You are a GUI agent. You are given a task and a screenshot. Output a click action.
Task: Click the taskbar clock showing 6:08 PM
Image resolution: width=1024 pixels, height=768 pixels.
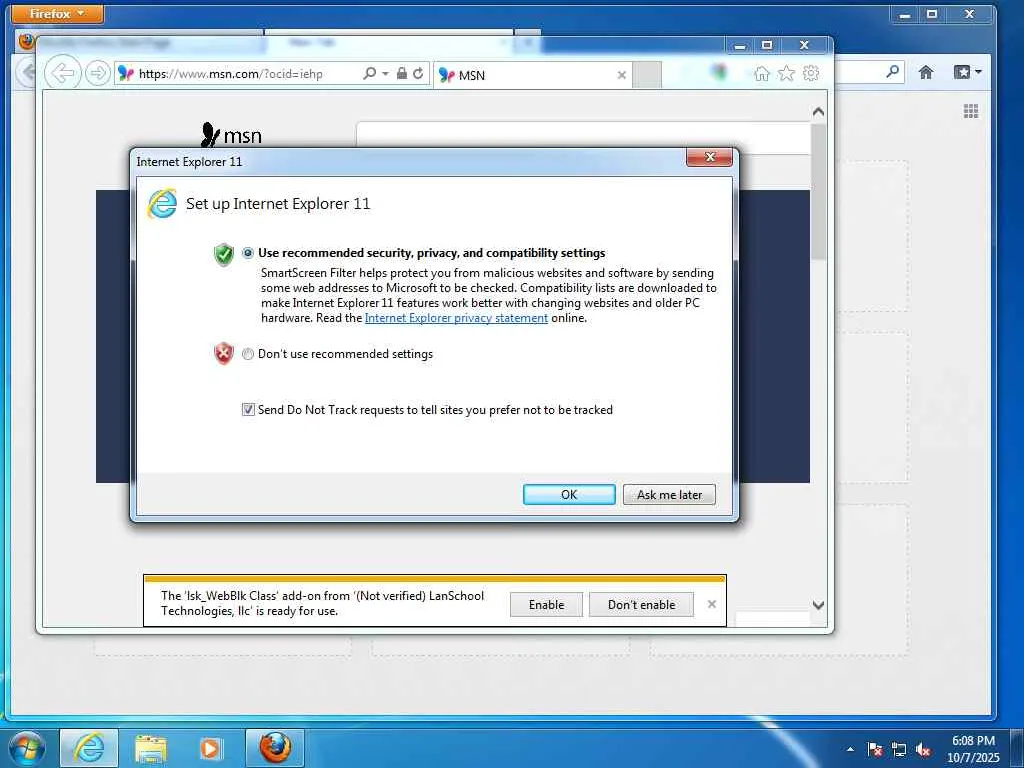tap(973, 748)
